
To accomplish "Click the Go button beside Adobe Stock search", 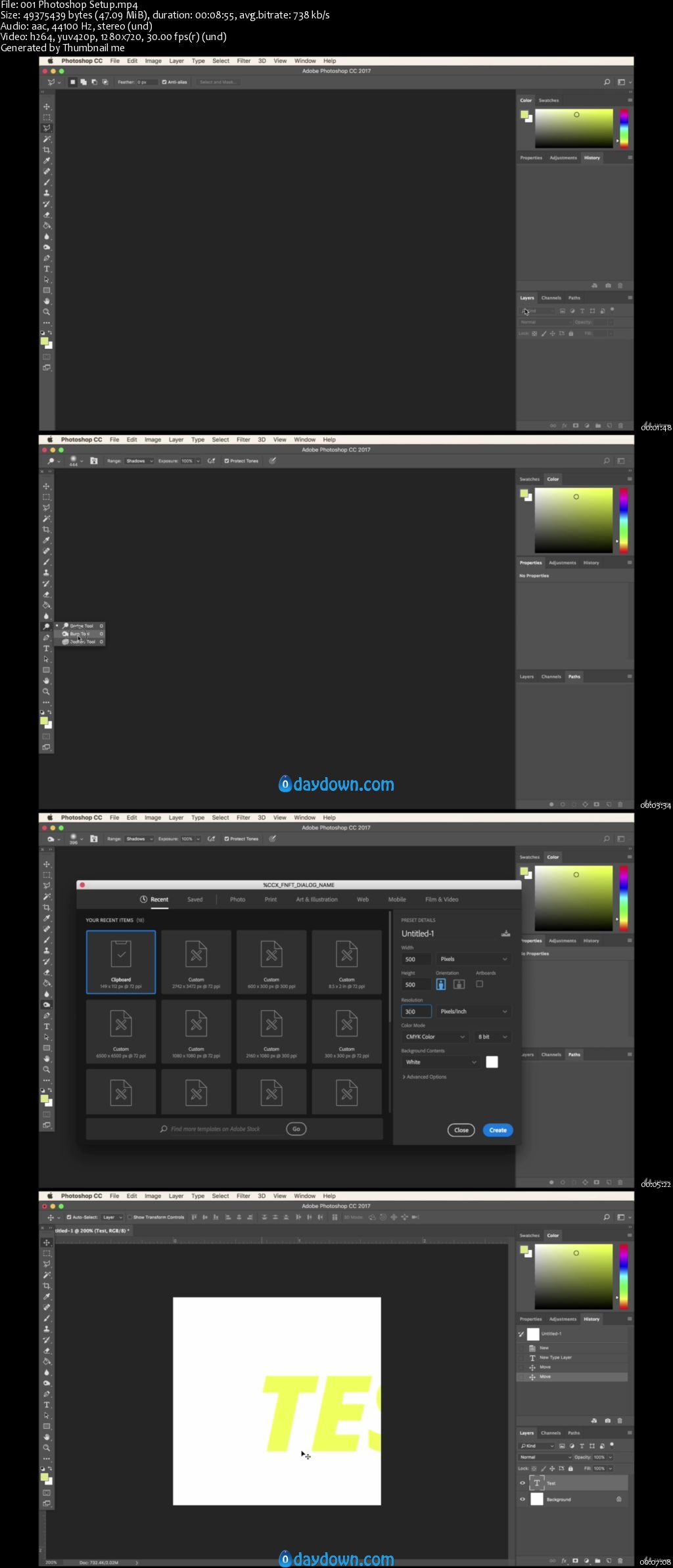I will click(x=296, y=1129).
